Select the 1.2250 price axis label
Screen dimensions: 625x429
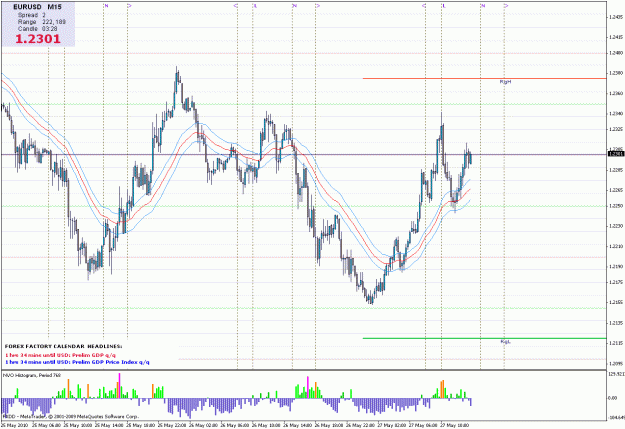click(616, 206)
